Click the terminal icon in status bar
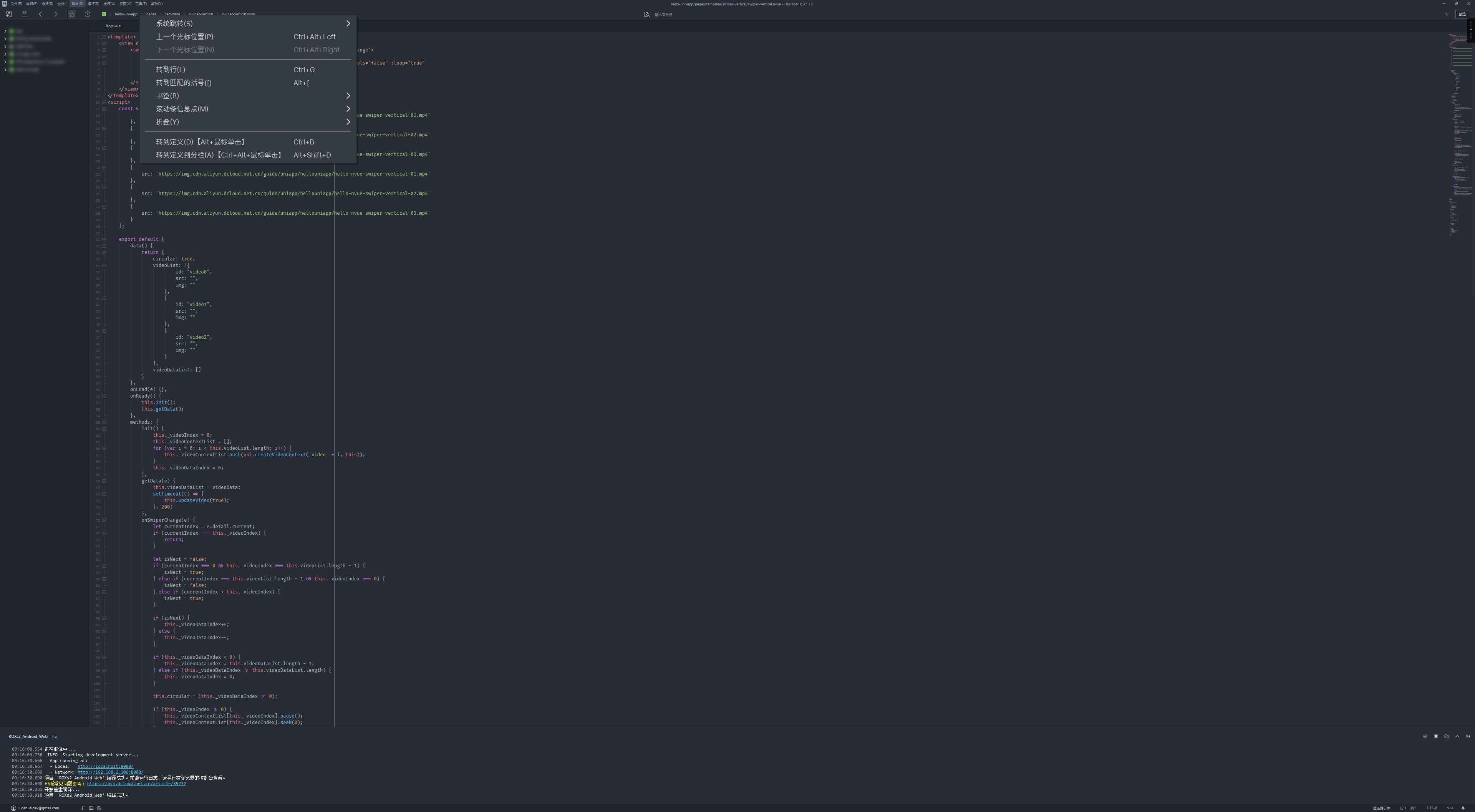 [91, 808]
